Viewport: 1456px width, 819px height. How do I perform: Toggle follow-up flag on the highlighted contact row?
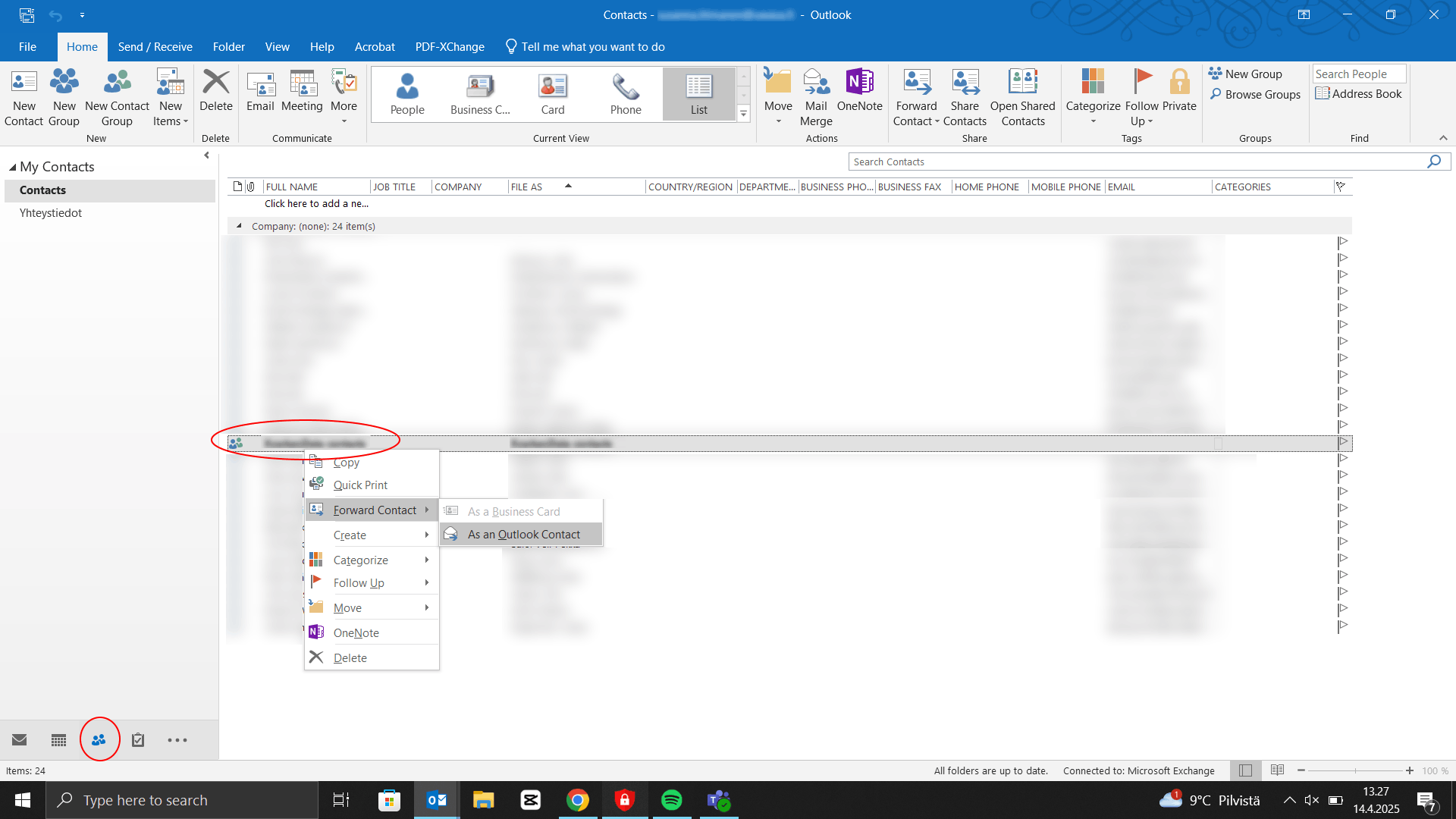[1343, 443]
